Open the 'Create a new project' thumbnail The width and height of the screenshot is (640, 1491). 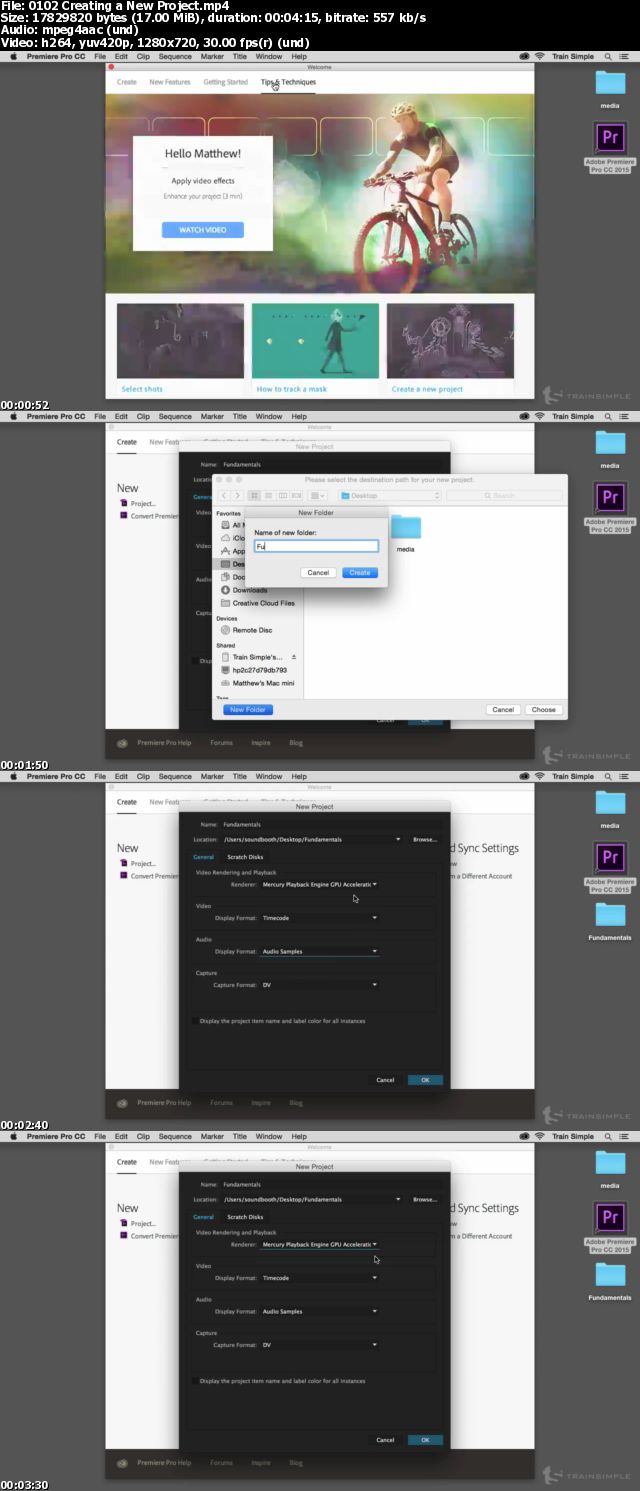click(x=450, y=341)
